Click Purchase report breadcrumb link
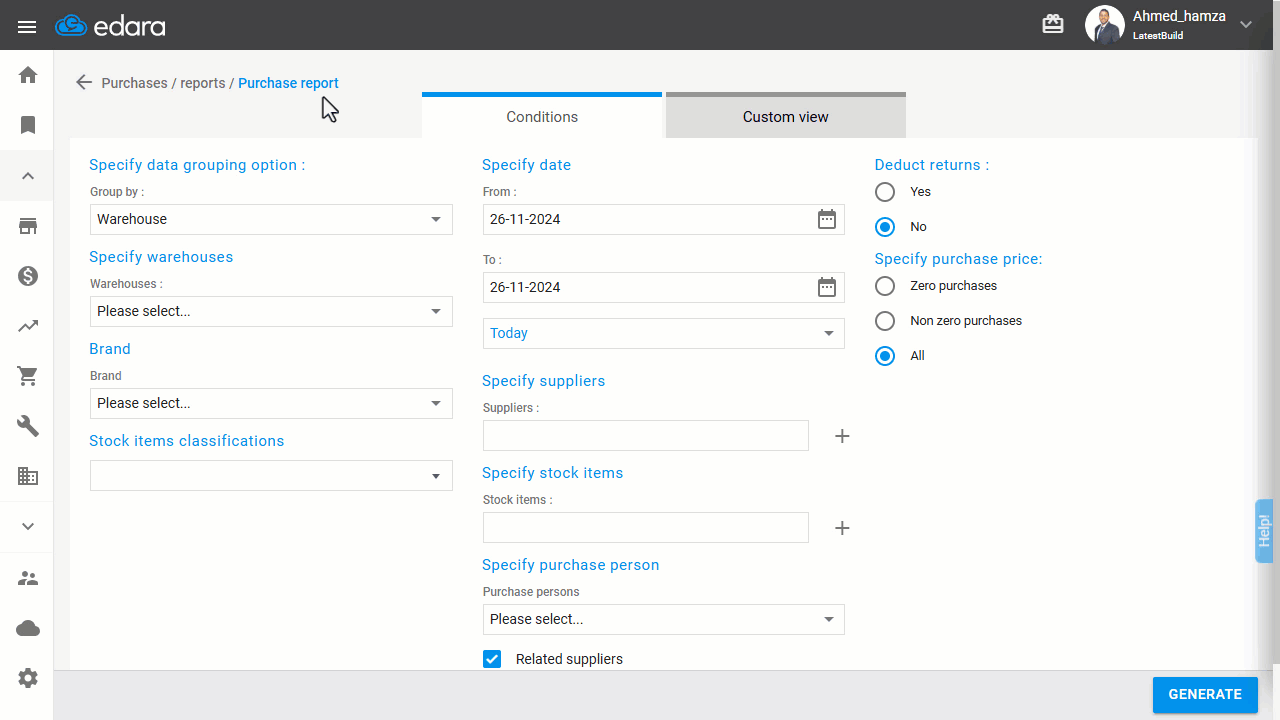This screenshot has width=1280, height=720. 288,83
